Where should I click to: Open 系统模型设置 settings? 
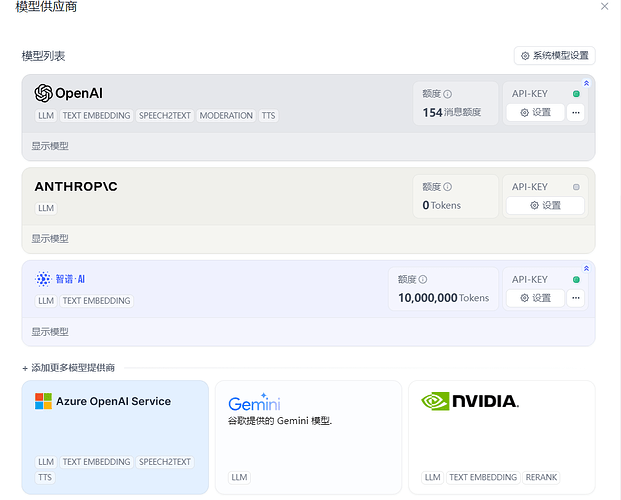(555, 55)
